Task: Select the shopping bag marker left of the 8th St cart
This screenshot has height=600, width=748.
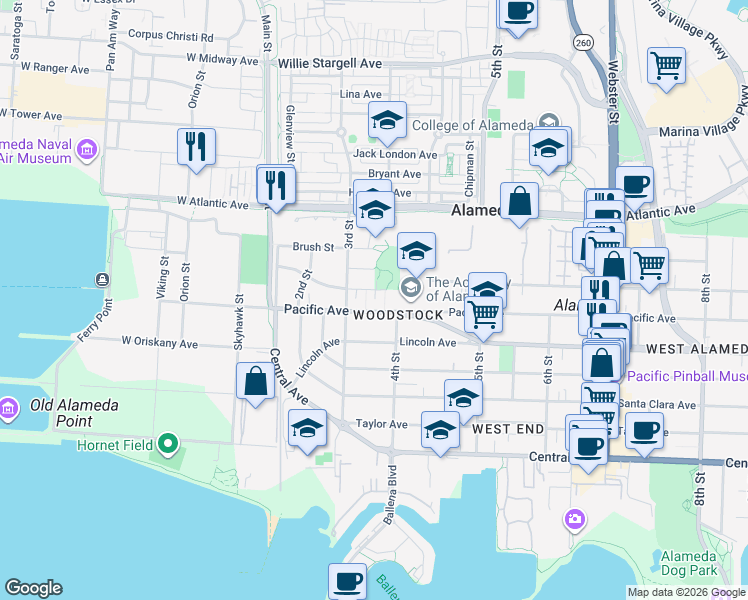Action: [x=613, y=266]
